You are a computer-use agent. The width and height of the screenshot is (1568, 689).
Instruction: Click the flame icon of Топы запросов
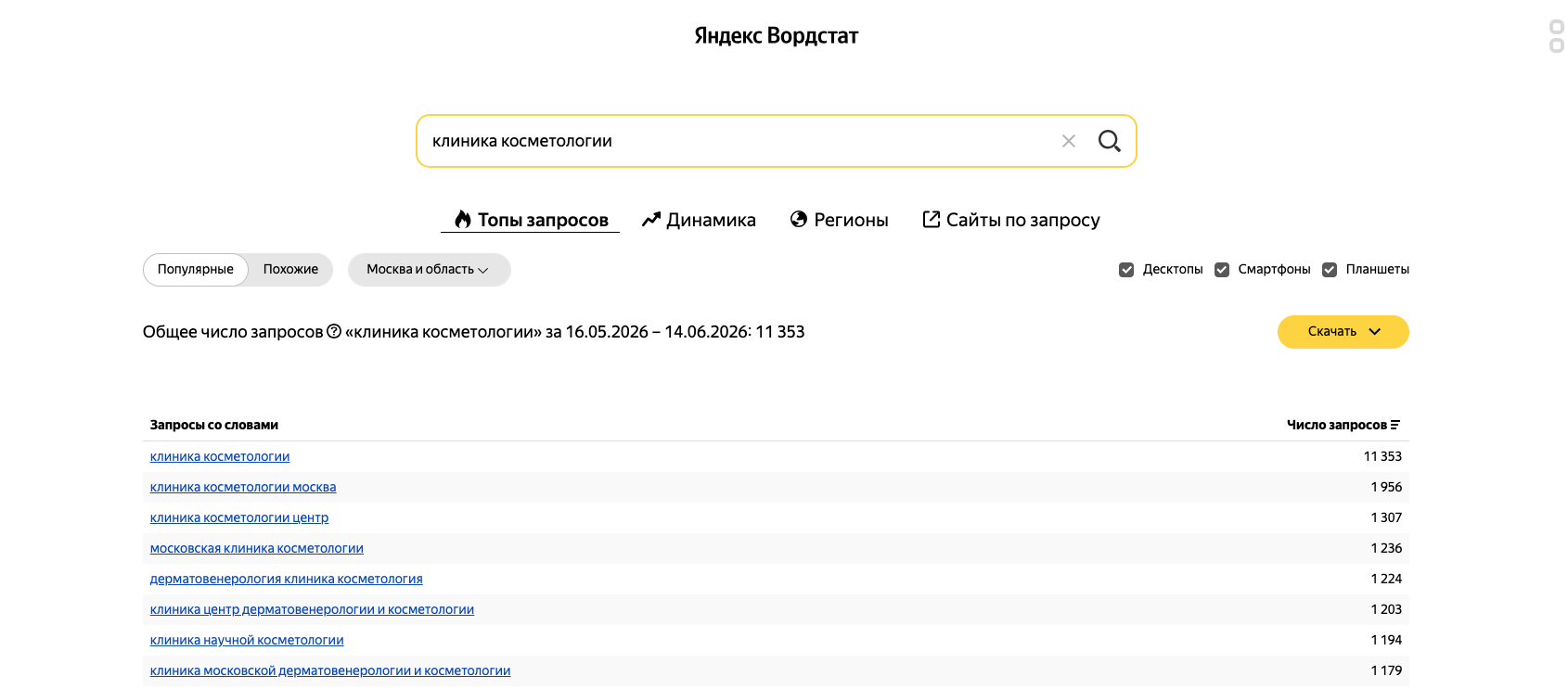click(463, 220)
